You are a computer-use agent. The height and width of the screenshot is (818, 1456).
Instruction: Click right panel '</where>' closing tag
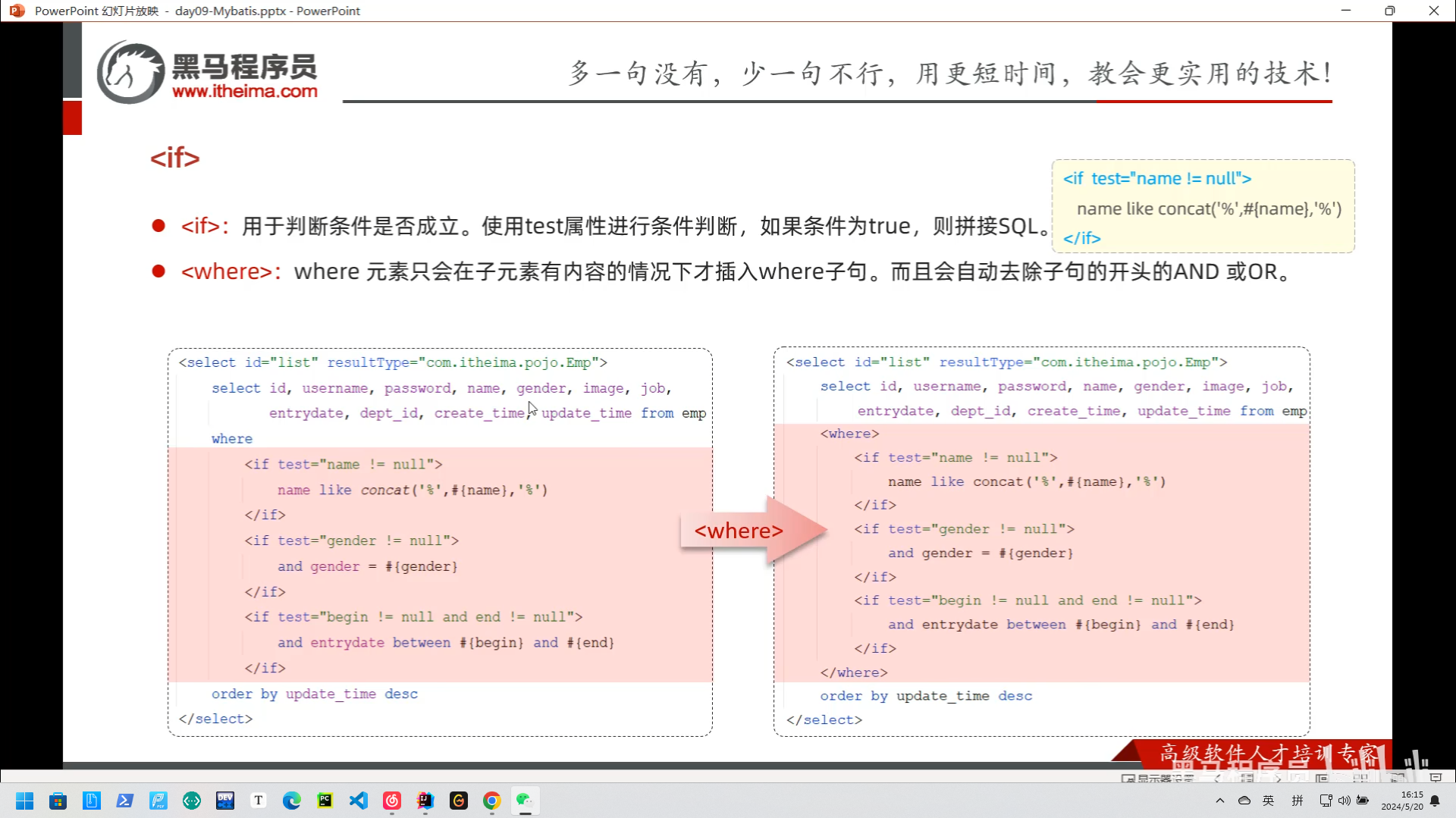pos(853,672)
